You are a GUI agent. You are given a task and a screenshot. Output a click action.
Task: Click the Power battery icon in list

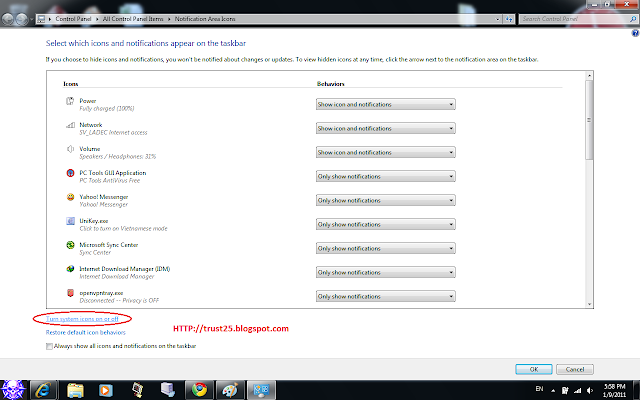click(x=70, y=101)
